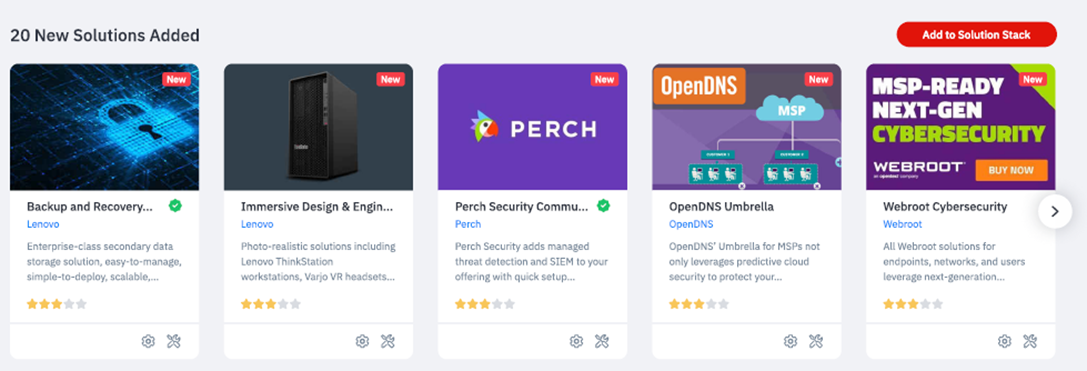Image resolution: width=1087 pixels, height=371 pixels.
Task: Show next solutions with right chevron
Action: (1055, 212)
